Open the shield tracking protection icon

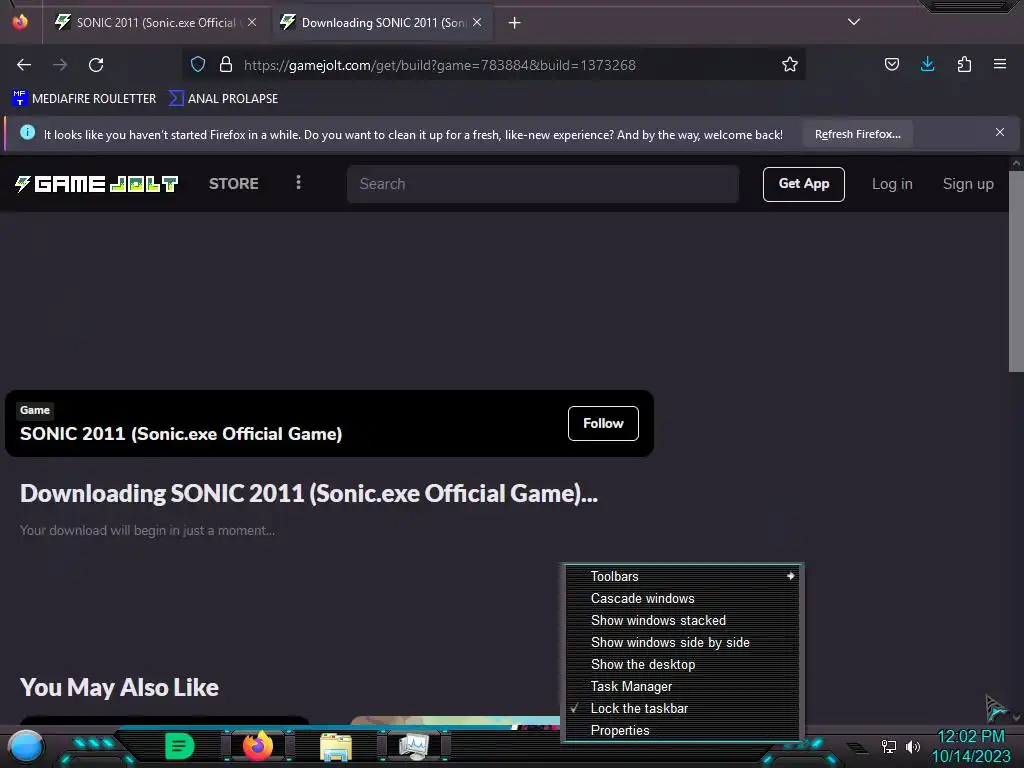pyautogui.click(x=198, y=64)
